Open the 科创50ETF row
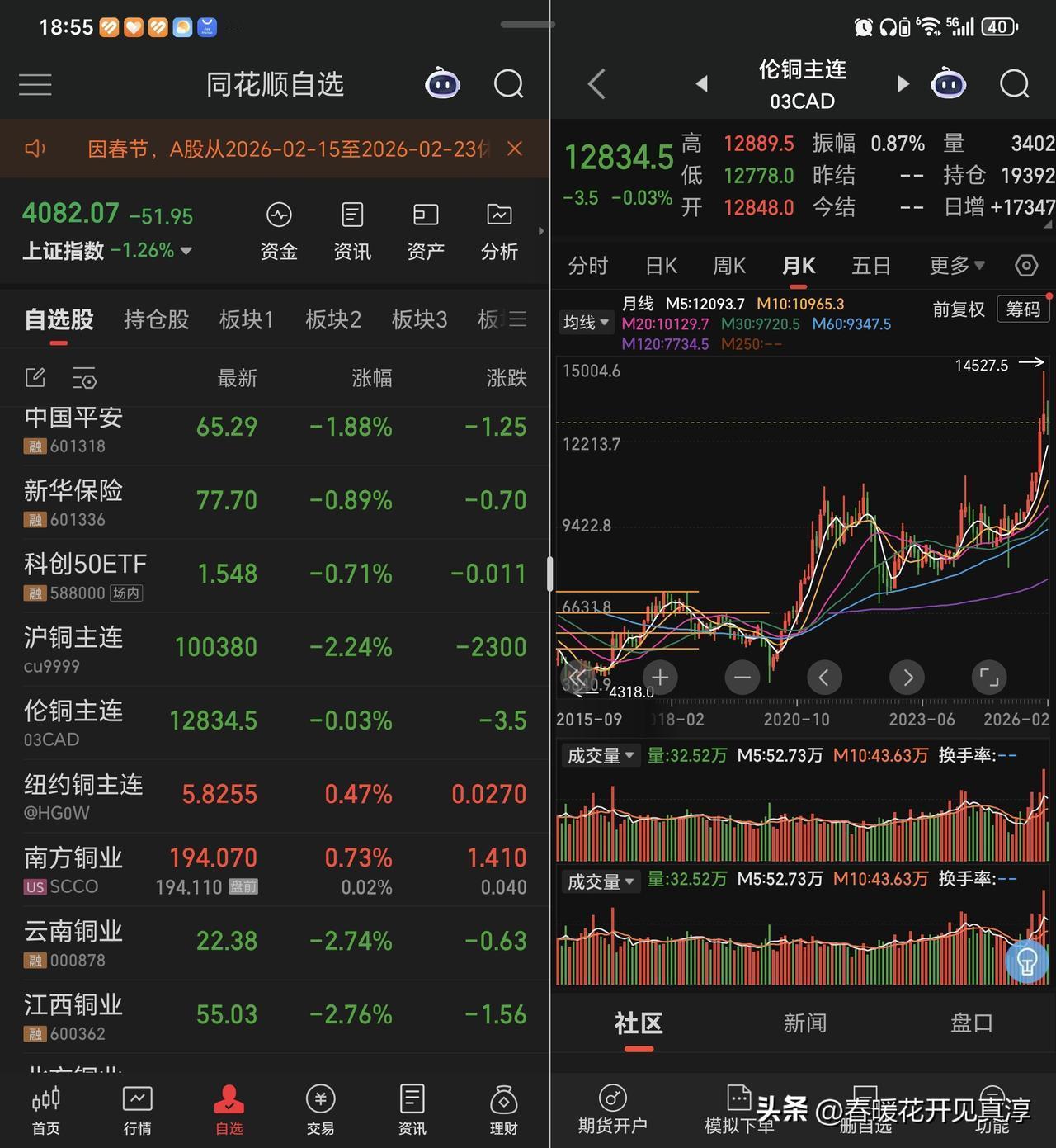The height and width of the screenshot is (1148, 1056). [x=275, y=575]
